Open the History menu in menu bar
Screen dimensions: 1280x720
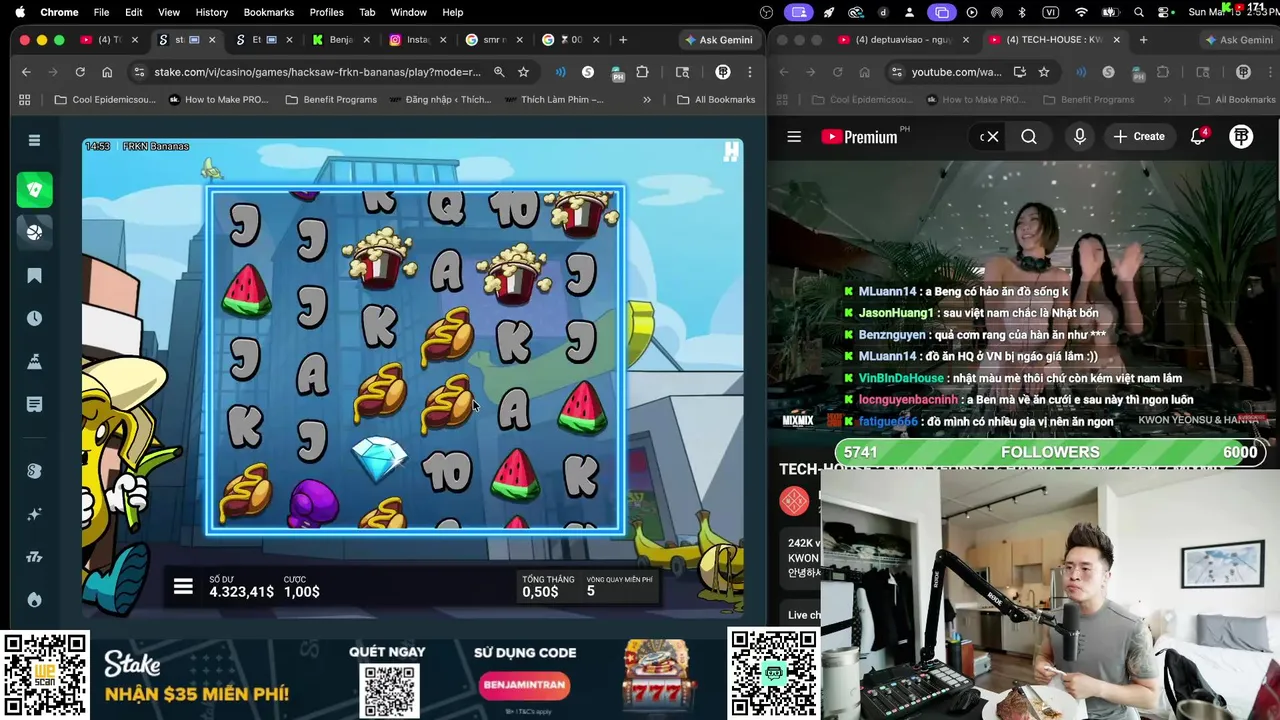[211, 12]
